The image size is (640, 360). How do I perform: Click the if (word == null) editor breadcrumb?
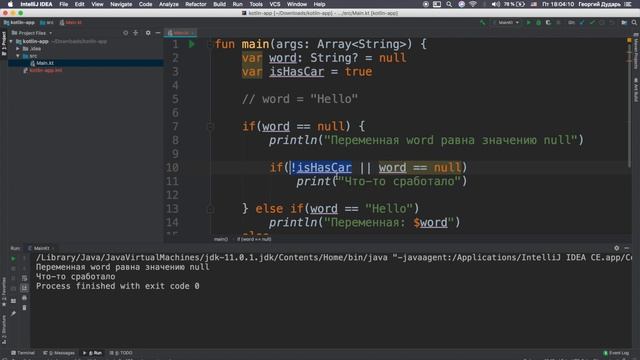tap(254, 239)
